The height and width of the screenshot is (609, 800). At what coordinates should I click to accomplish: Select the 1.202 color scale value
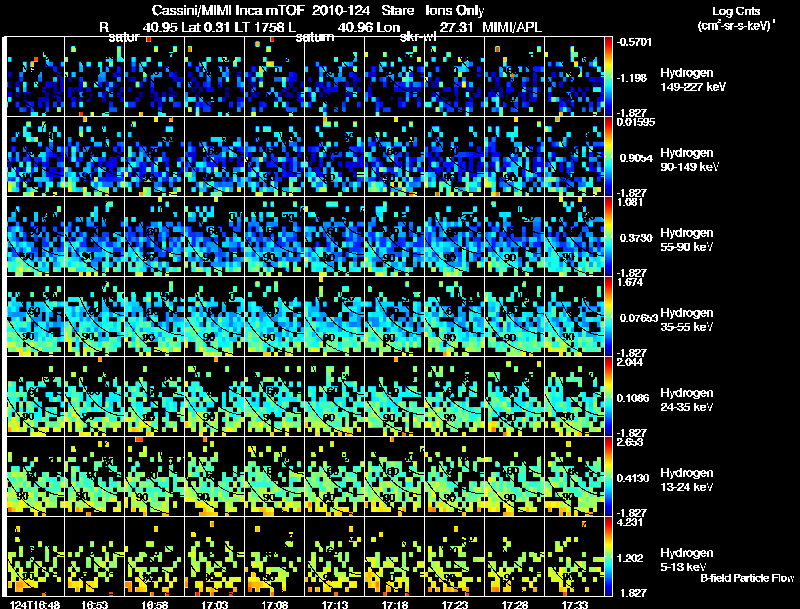coord(630,559)
